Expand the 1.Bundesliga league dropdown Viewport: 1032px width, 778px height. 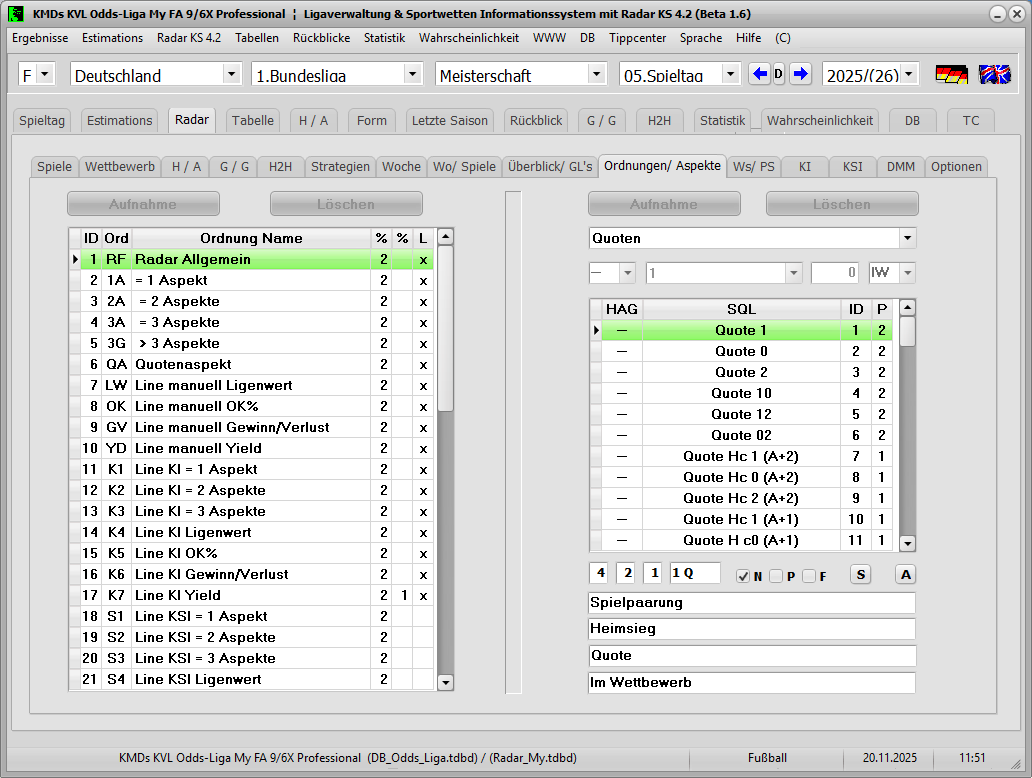(x=412, y=75)
